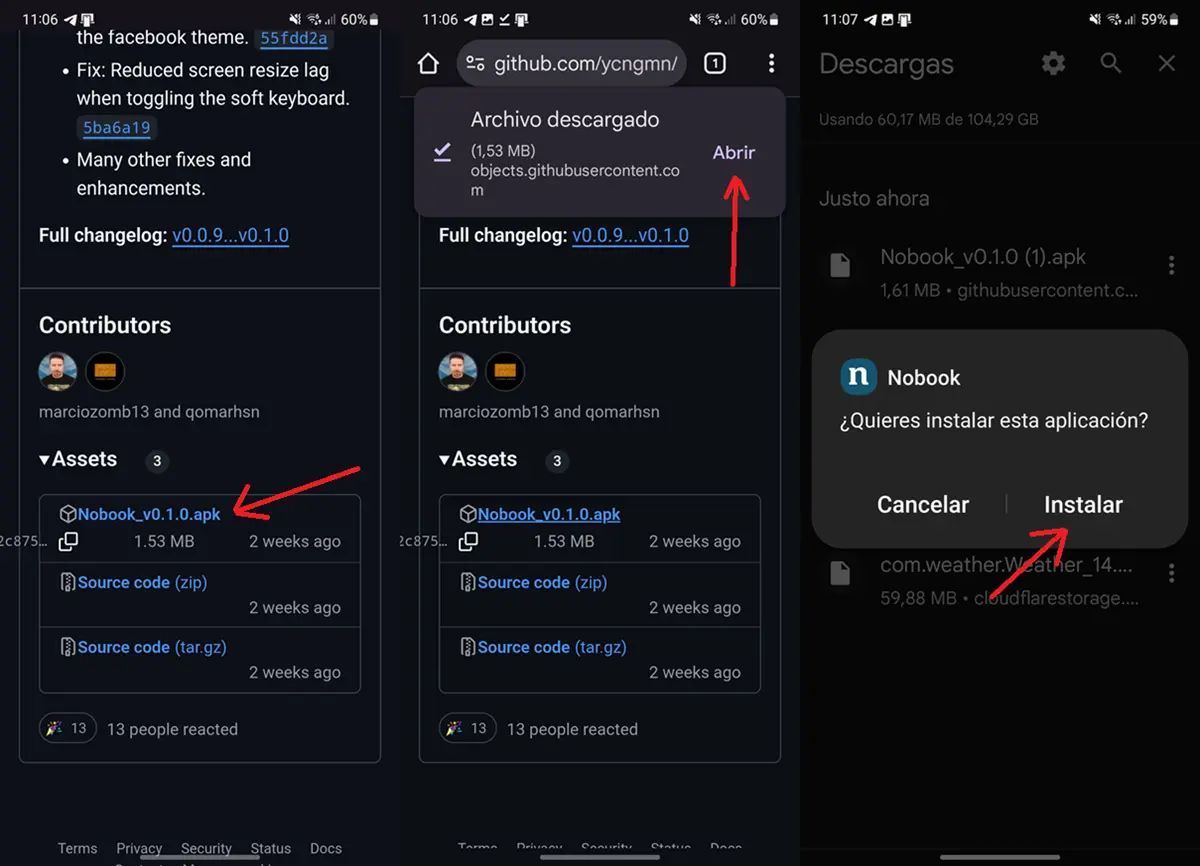Tap the Chrome home icon

[x=428, y=64]
